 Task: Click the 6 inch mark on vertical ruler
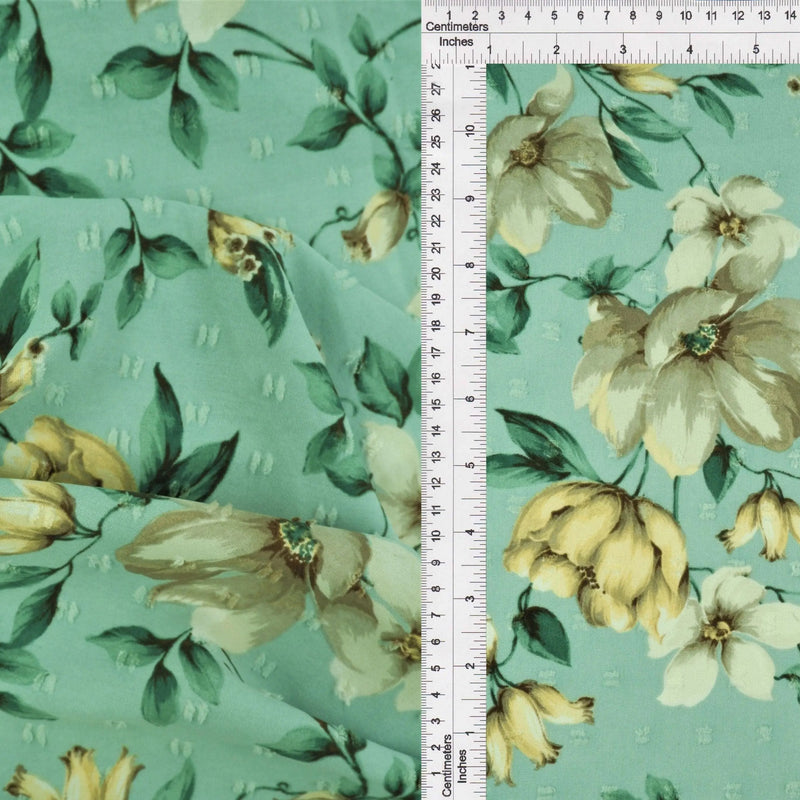pyautogui.click(x=470, y=398)
